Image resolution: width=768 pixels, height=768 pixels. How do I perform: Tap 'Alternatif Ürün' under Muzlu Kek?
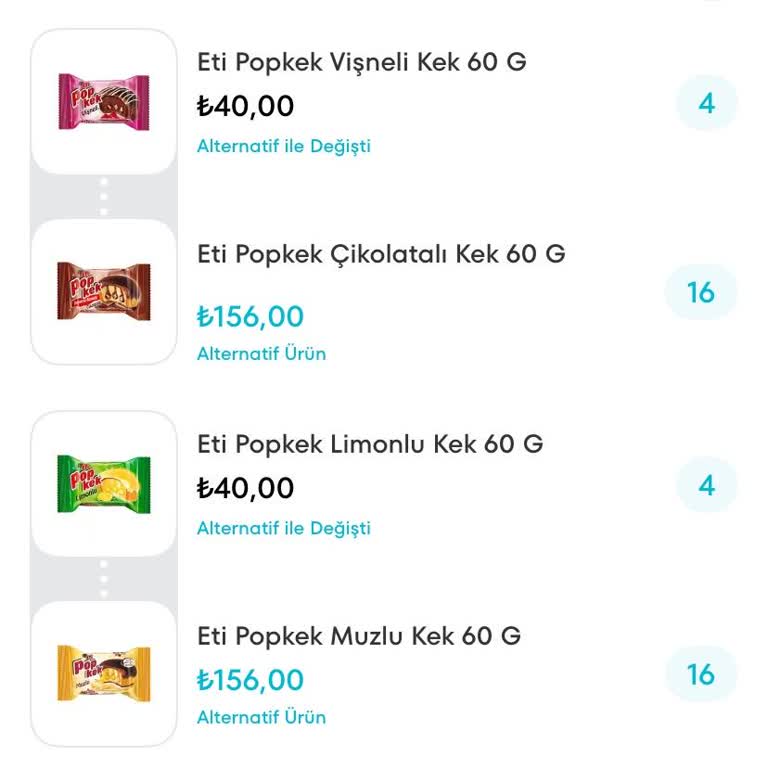(x=261, y=717)
